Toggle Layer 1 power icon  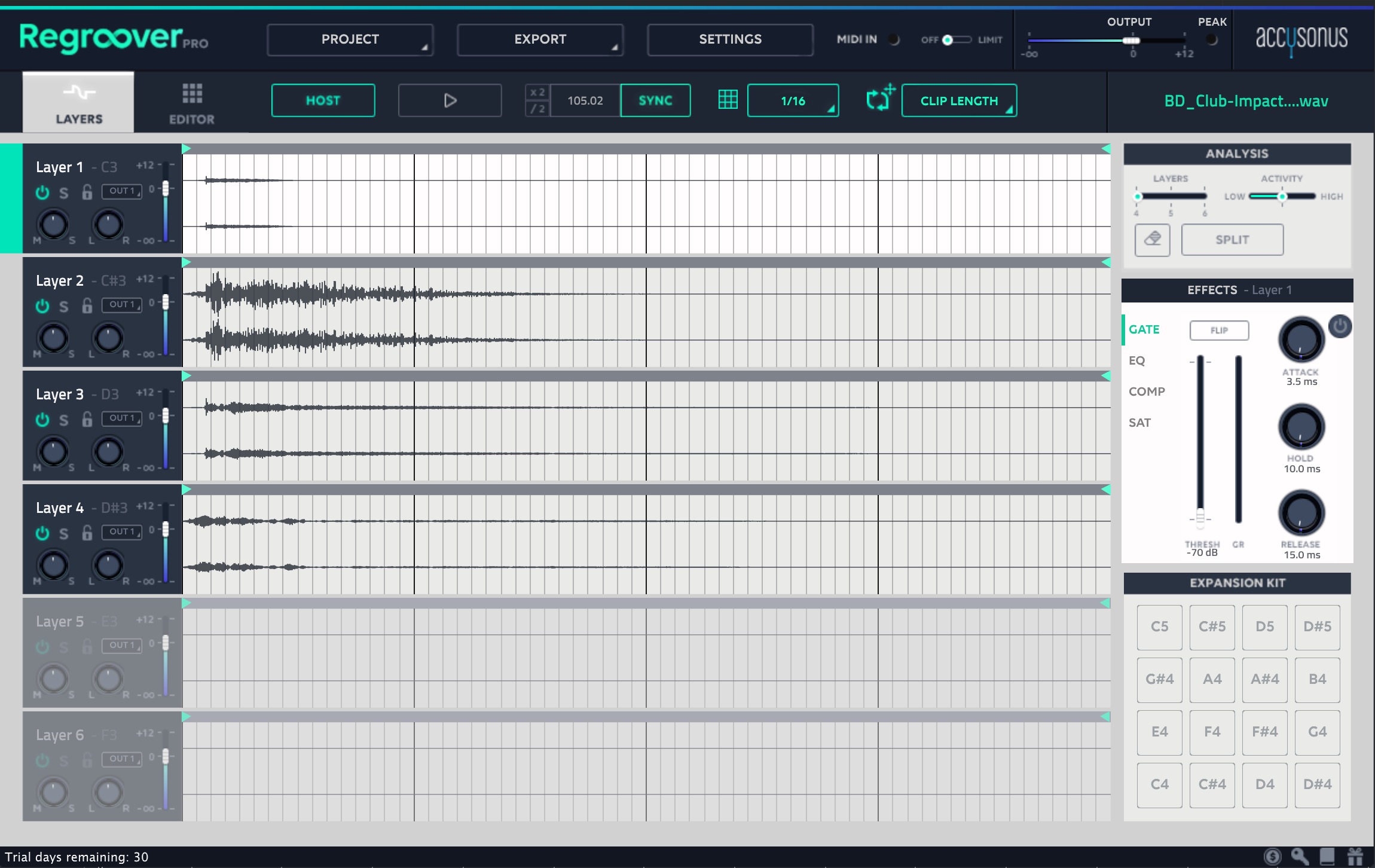pyautogui.click(x=42, y=192)
